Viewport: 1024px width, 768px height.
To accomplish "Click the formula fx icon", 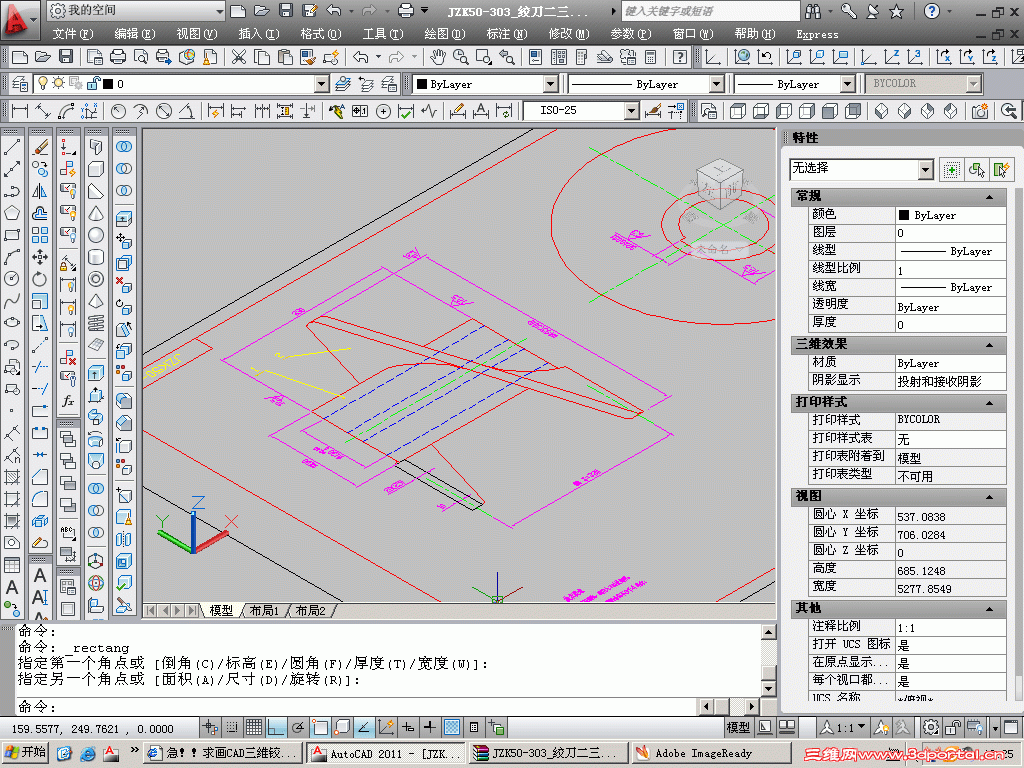I will click(x=68, y=400).
